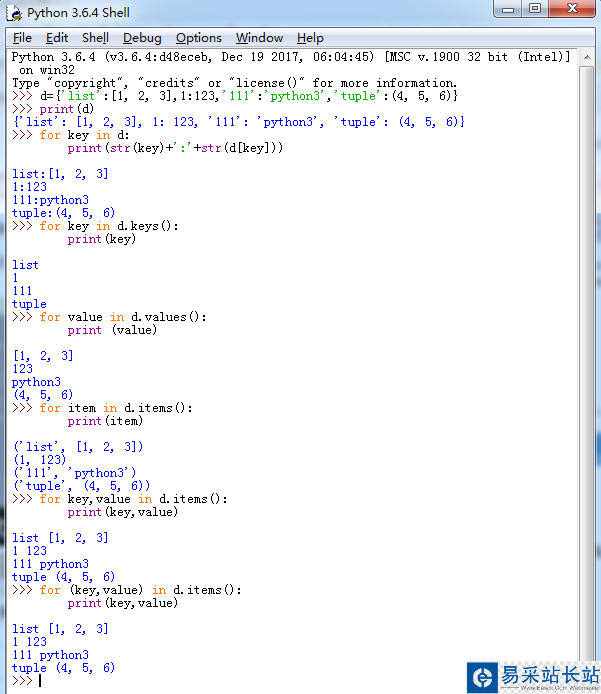Click the line 'for key in d:'
The height and width of the screenshot is (694, 601).
[84, 135]
